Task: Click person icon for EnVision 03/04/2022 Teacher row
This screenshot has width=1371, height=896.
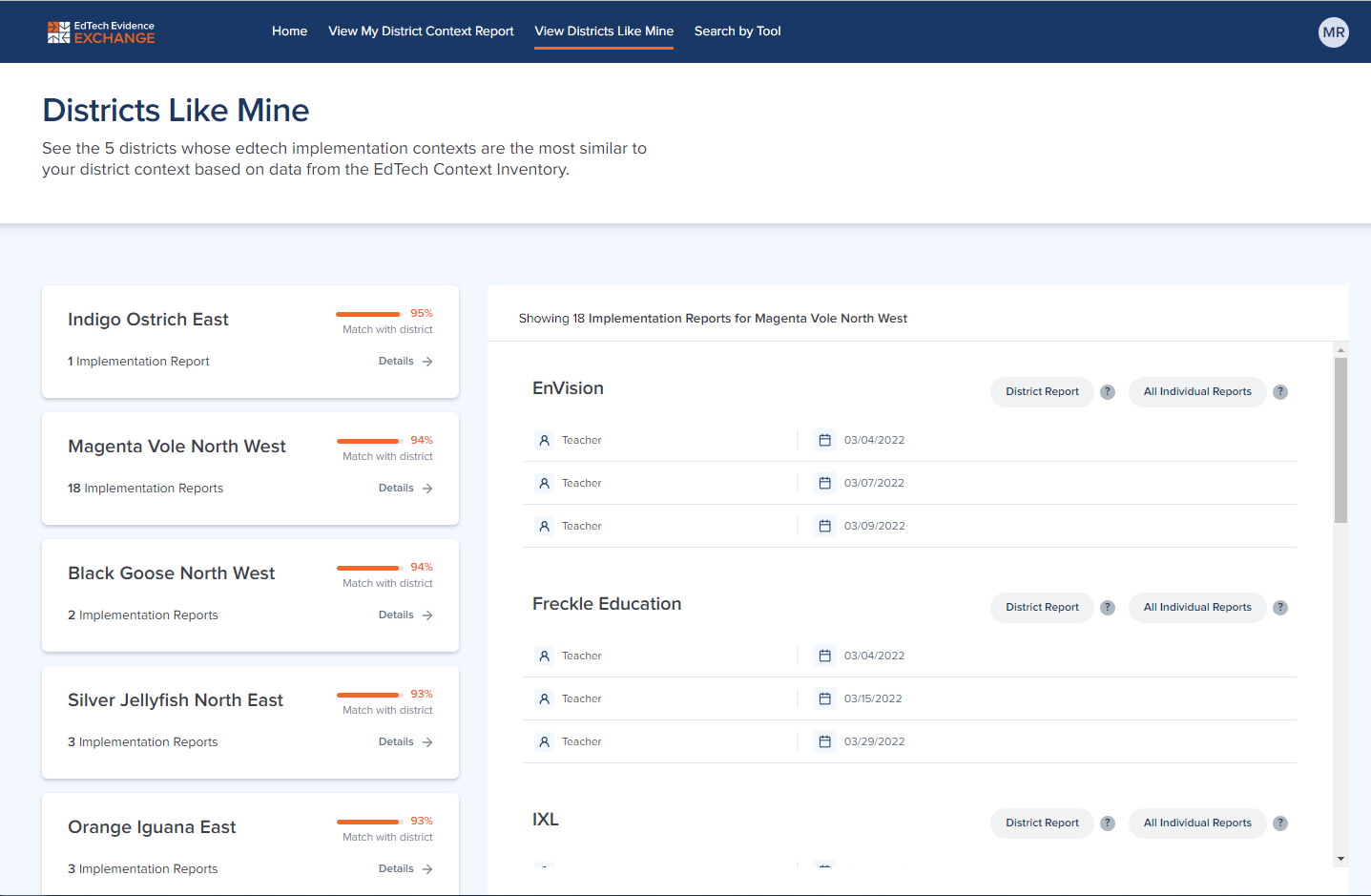Action: pyautogui.click(x=544, y=440)
